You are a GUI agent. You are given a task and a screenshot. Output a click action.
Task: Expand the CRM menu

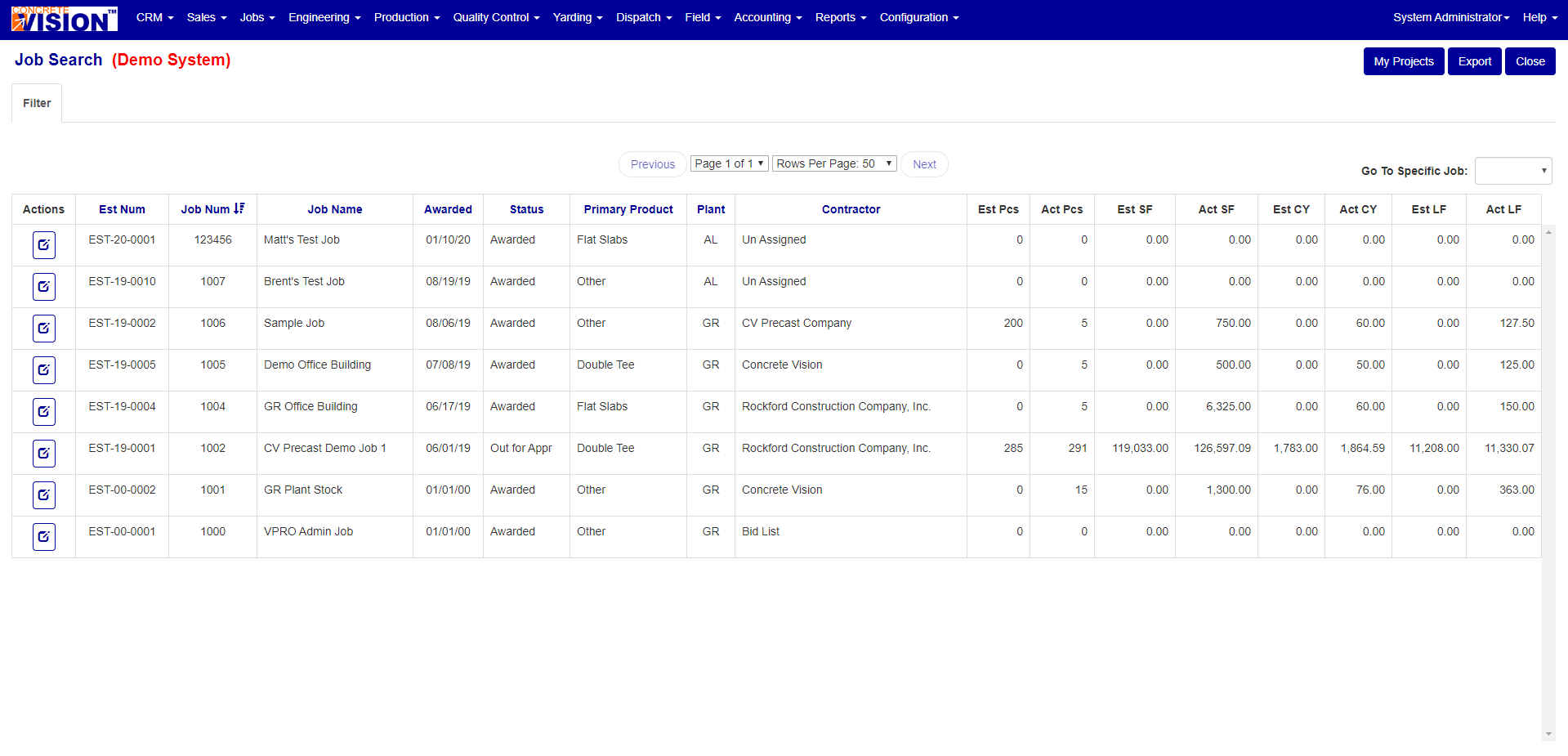[154, 17]
